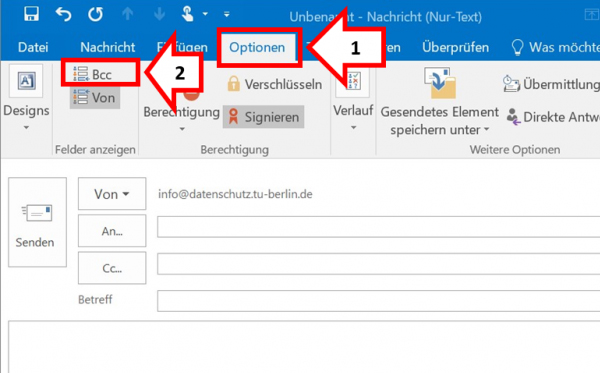Click the next item down arrow
The width and height of the screenshot is (600, 373).
159,14
